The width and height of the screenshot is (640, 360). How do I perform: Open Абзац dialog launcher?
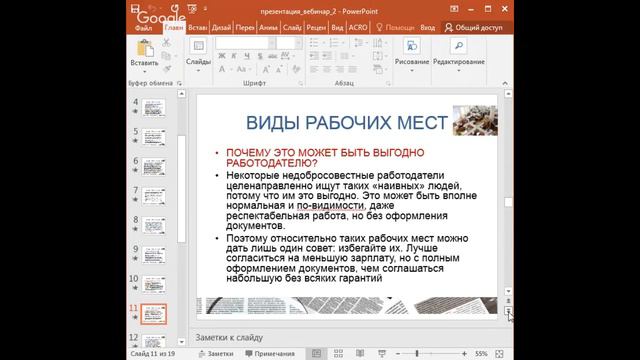pos(388,83)
